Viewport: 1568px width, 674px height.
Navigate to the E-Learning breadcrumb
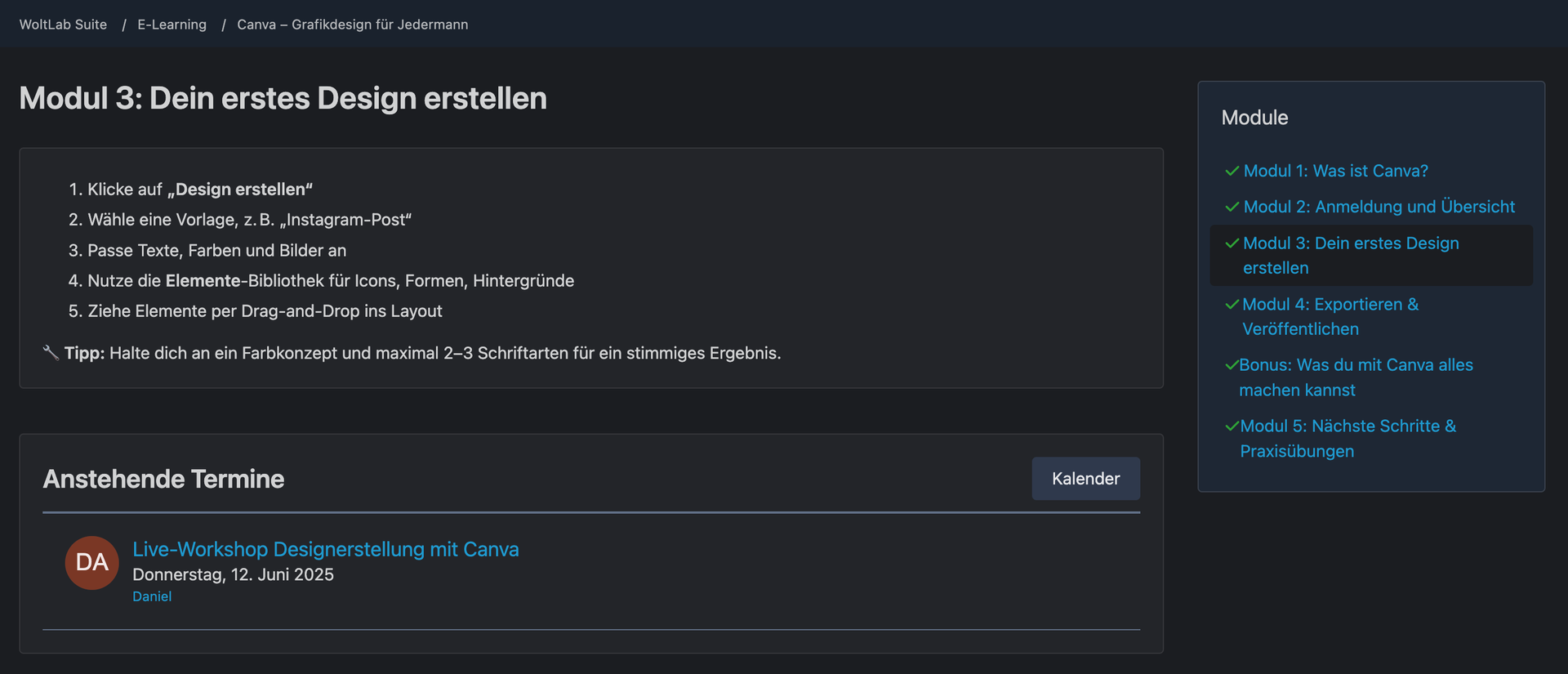[171, 25]
